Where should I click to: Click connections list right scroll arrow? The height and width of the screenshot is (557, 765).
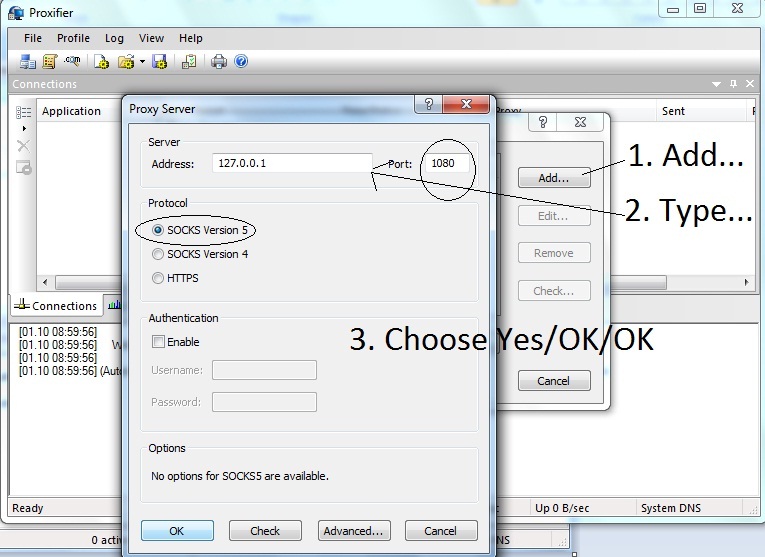[746, 282]
